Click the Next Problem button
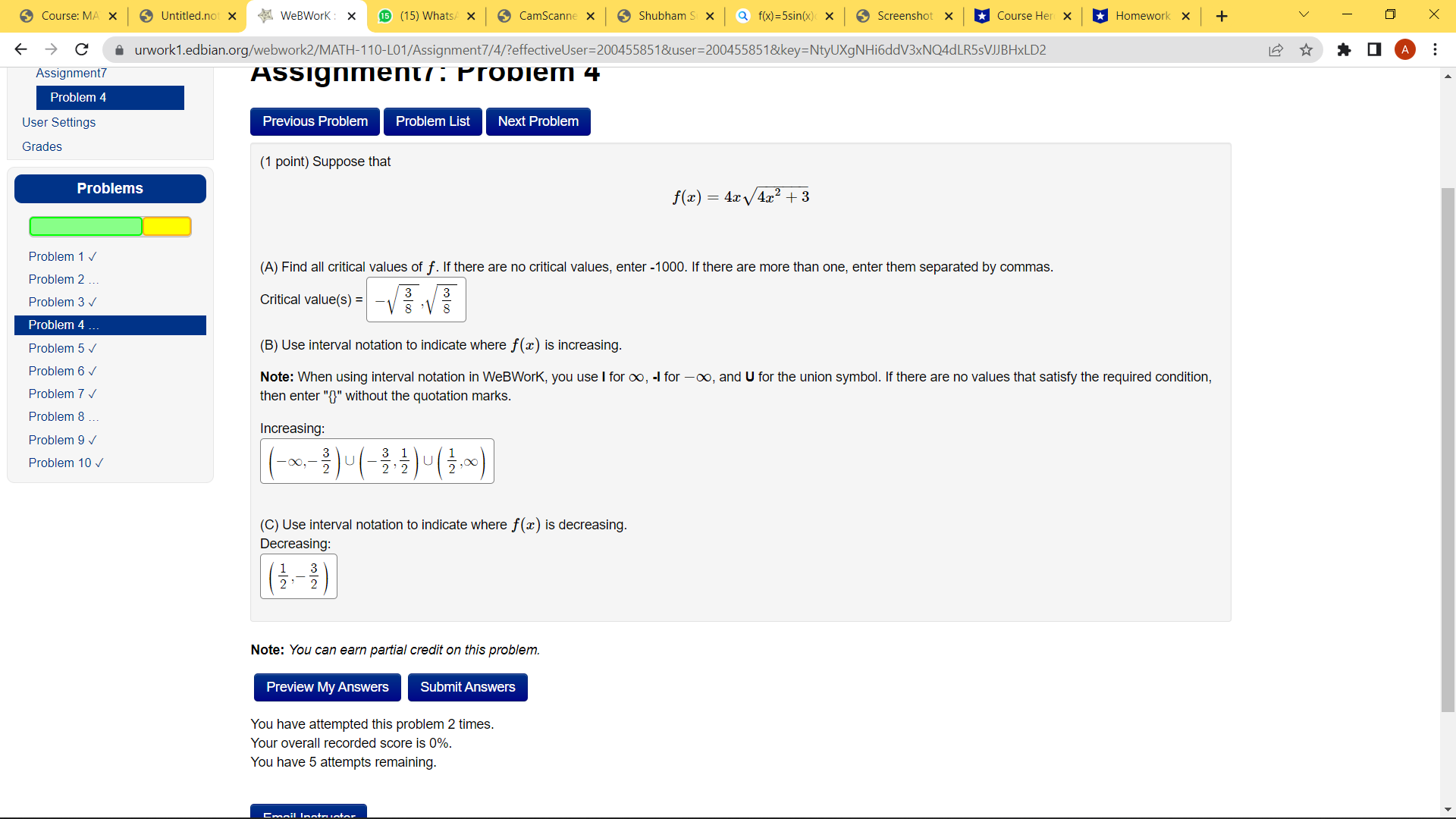 tap(538, 121)
